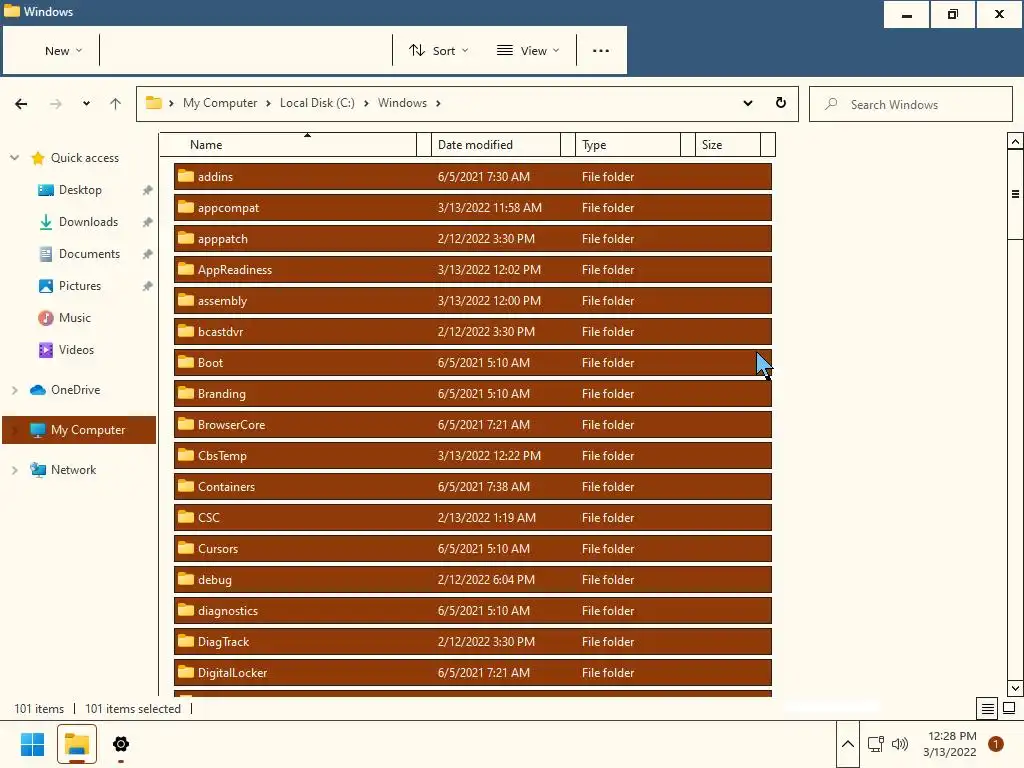Select the assembly folder
Viewport: 1024px width, 768px height.
click(473, 300)
